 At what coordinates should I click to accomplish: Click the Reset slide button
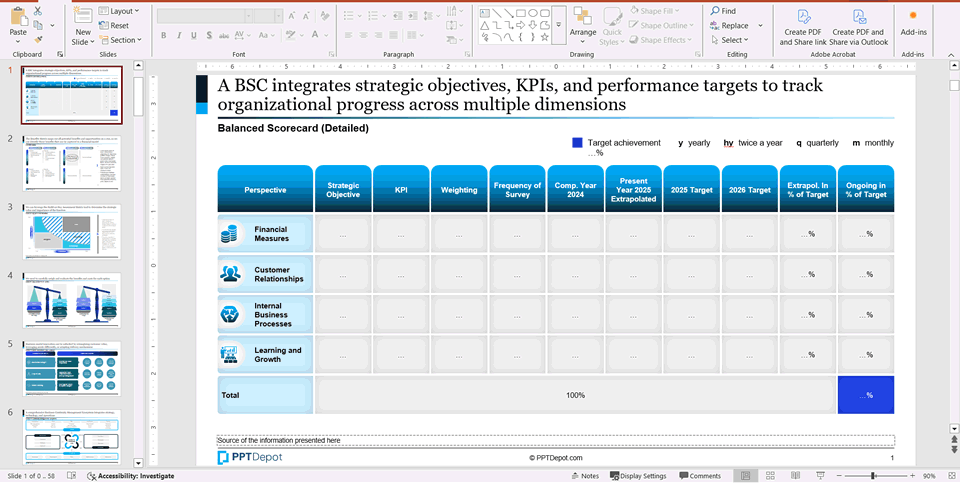118,25
